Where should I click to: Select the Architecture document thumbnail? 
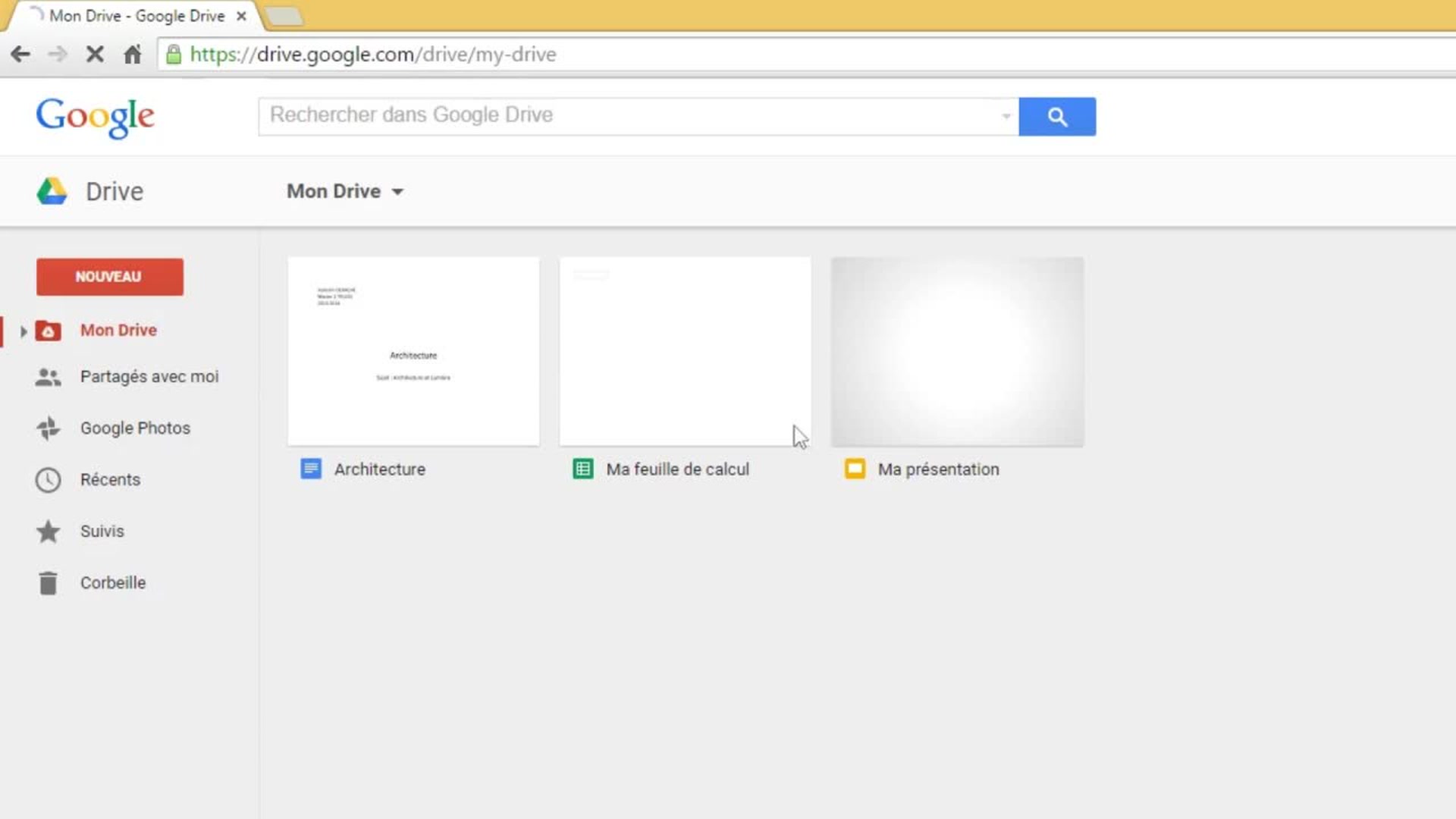(413, 351)
